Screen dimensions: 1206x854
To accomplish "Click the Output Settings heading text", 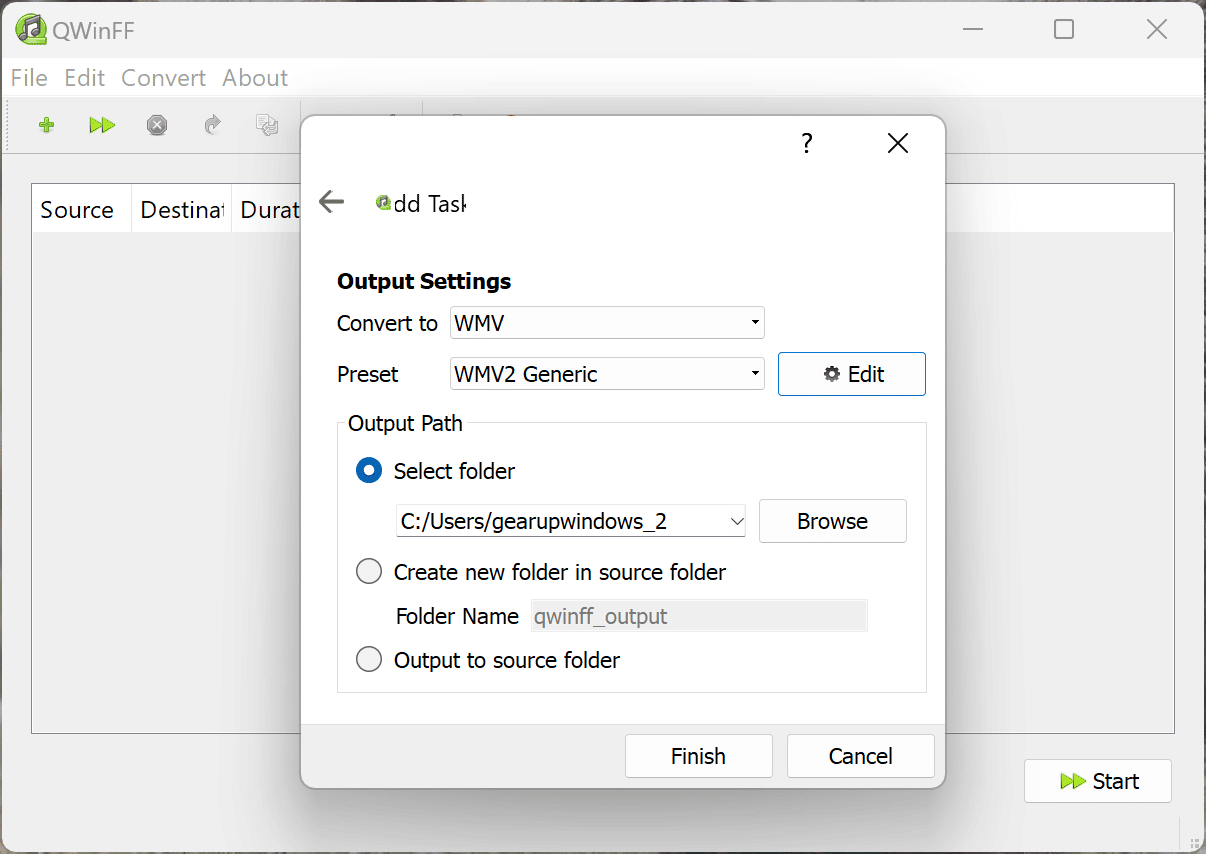I will tap(424, 281).
